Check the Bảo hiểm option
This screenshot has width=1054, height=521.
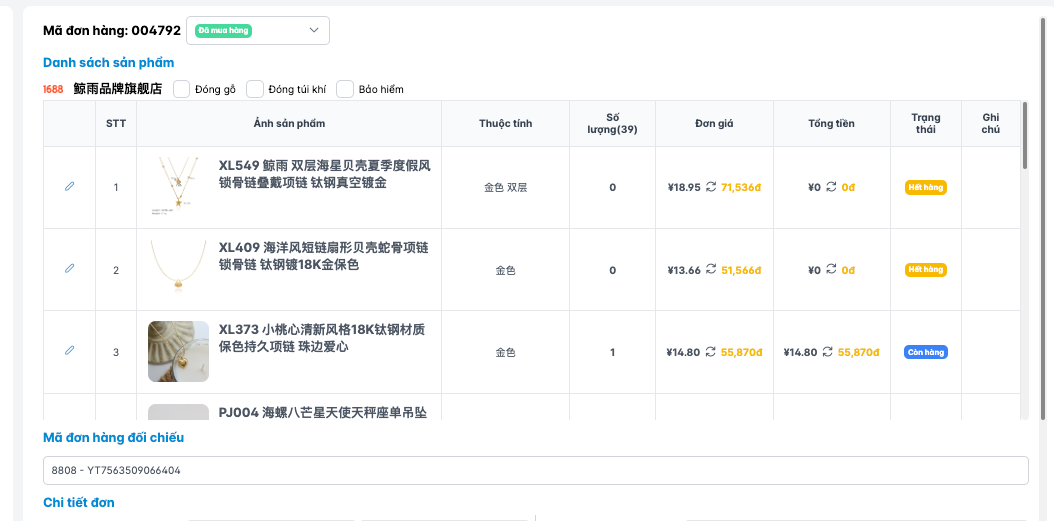click(345, 89)
